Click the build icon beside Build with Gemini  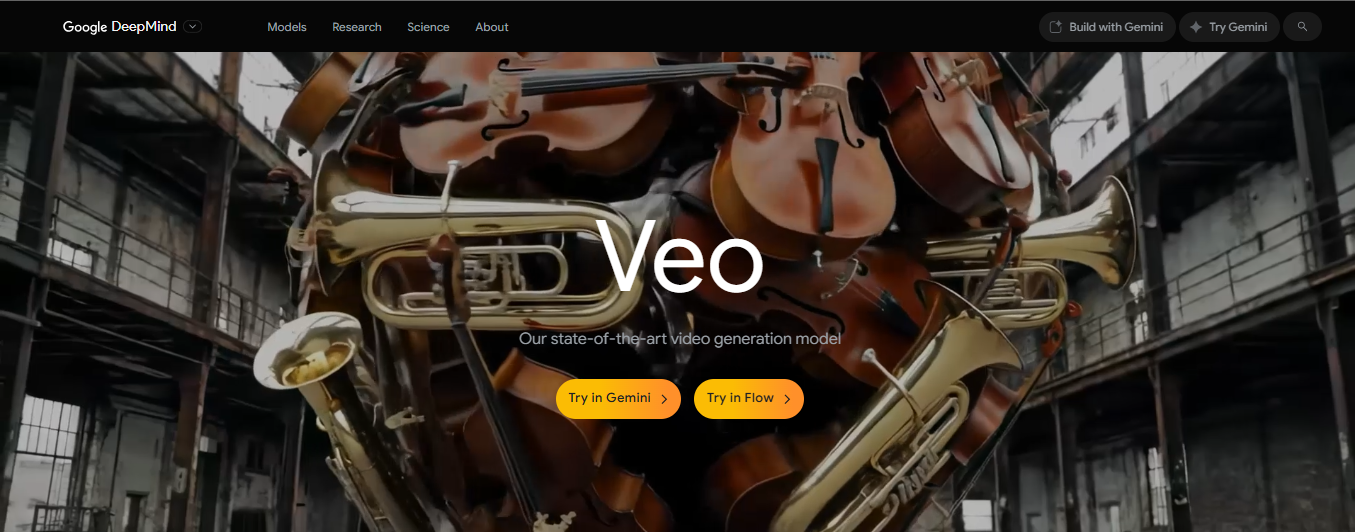pos(1056,27)
